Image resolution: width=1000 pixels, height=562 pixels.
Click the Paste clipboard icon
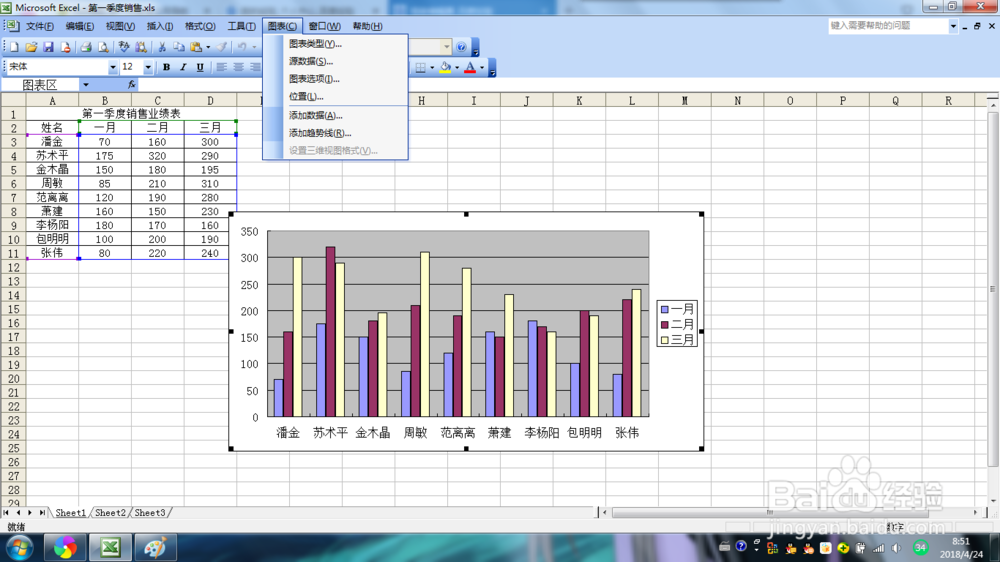pos(196,47)
